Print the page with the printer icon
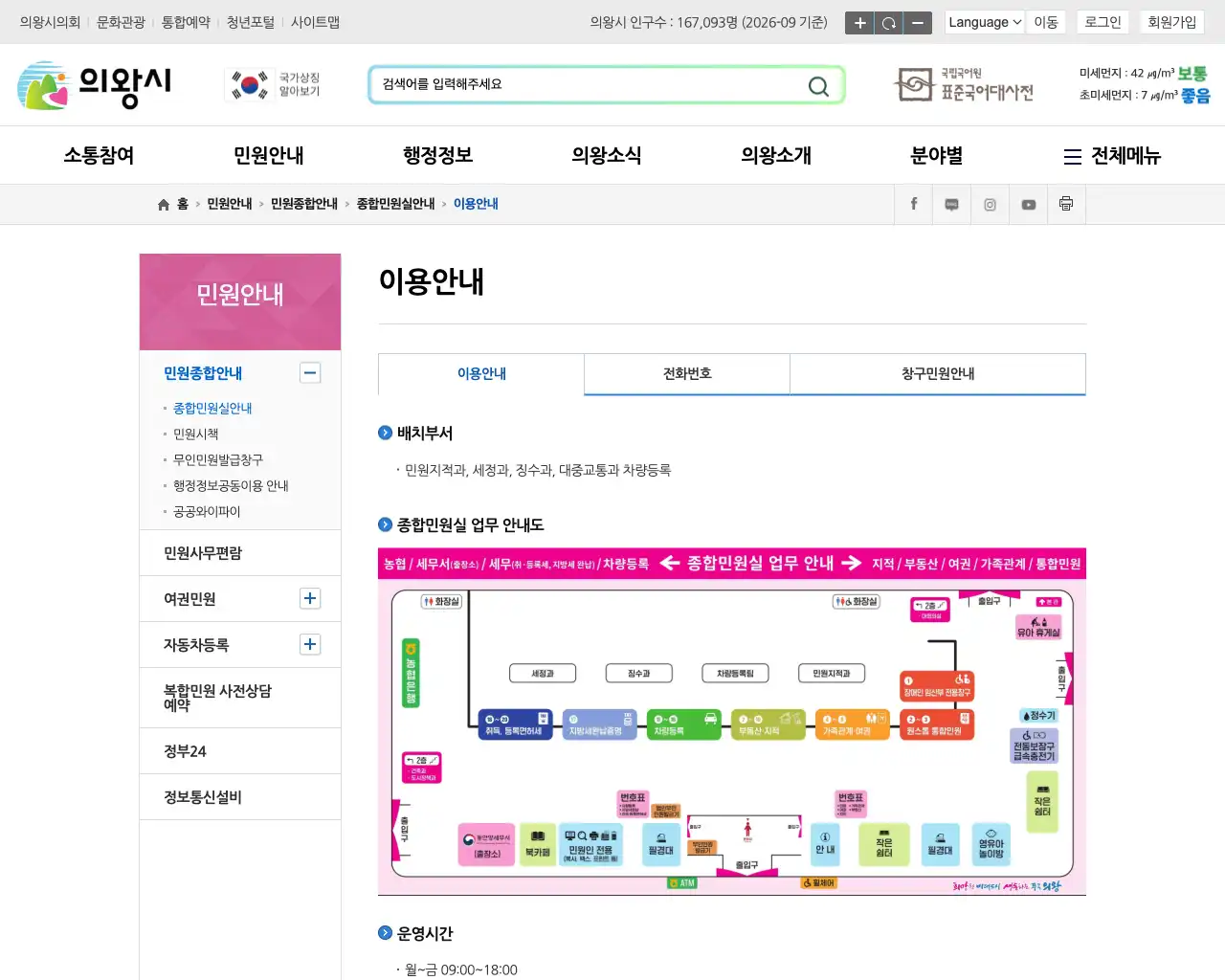 pos(1066,204)
